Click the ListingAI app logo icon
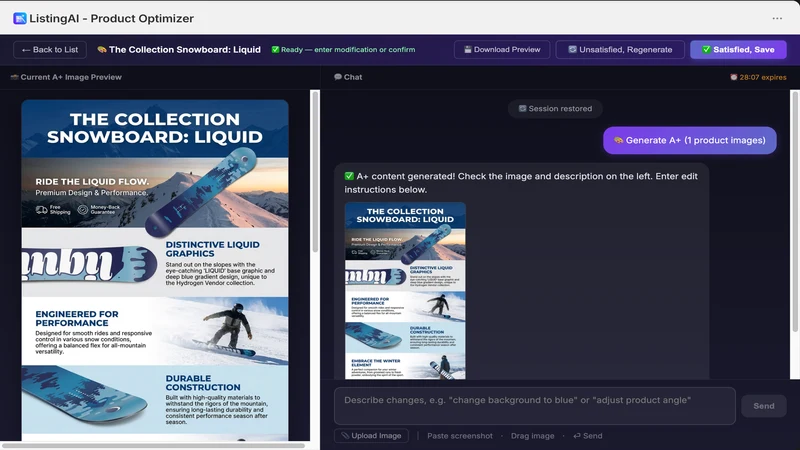Viewport: 800px width, 450px height. [x=20, y=18]
